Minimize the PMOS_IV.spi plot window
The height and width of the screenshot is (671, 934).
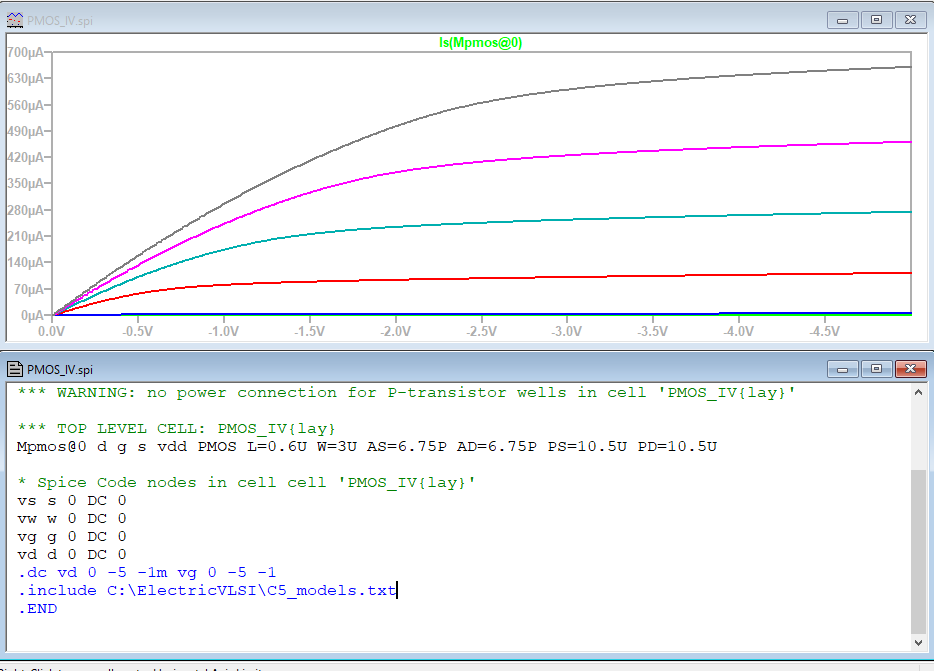coord(844,19)
